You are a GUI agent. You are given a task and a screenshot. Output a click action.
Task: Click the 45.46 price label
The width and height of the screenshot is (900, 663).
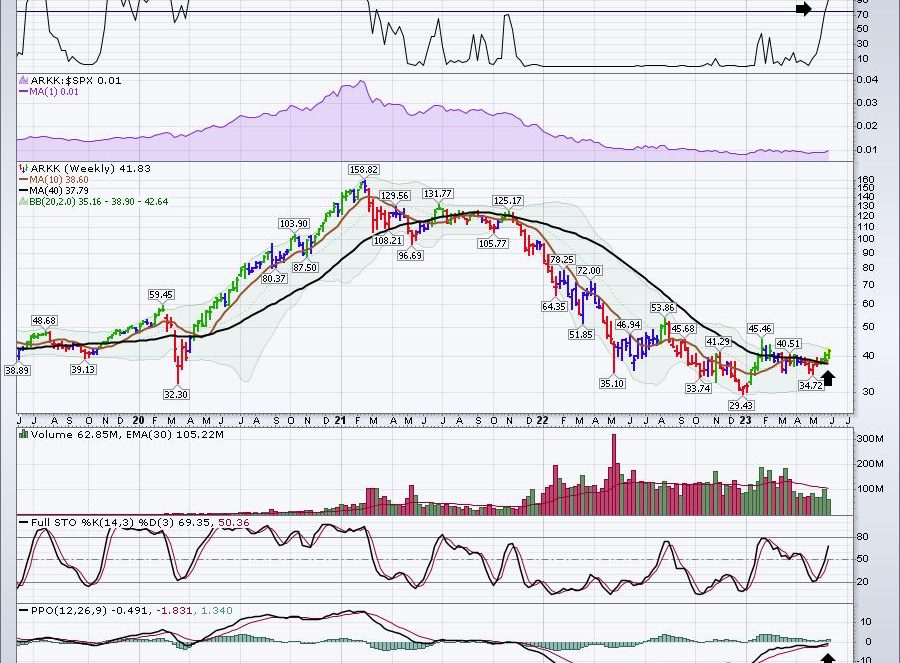760,329
